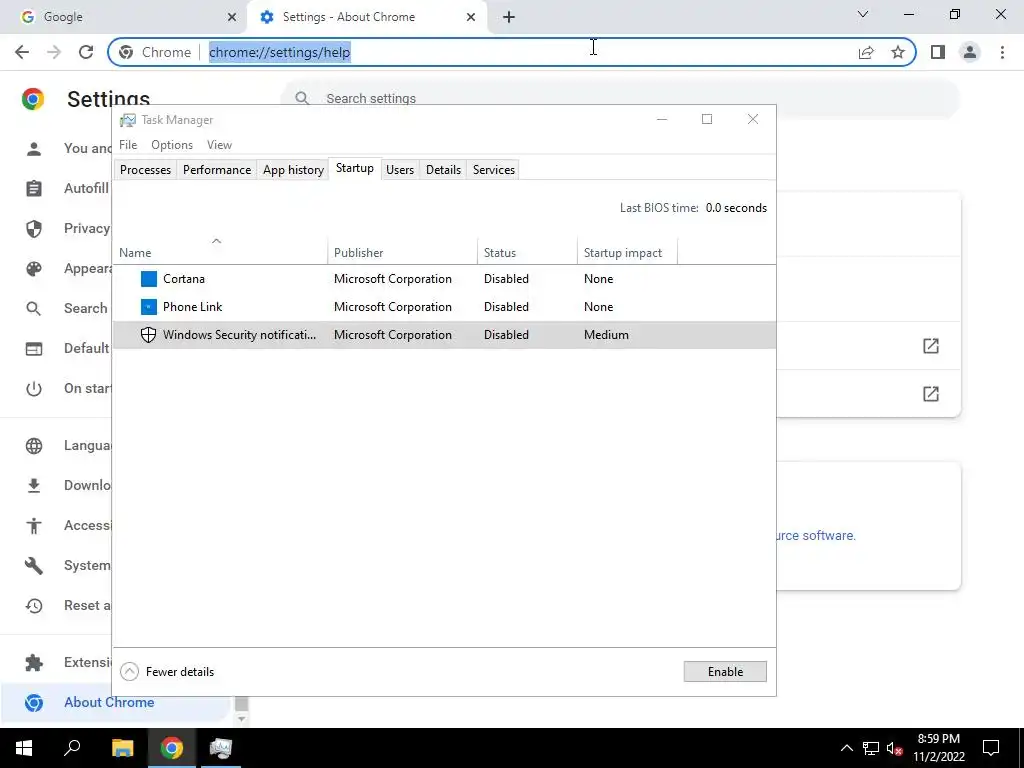Open Windows notification center icon
This screenshot has height=768, width=1024.
pos(991,748)
